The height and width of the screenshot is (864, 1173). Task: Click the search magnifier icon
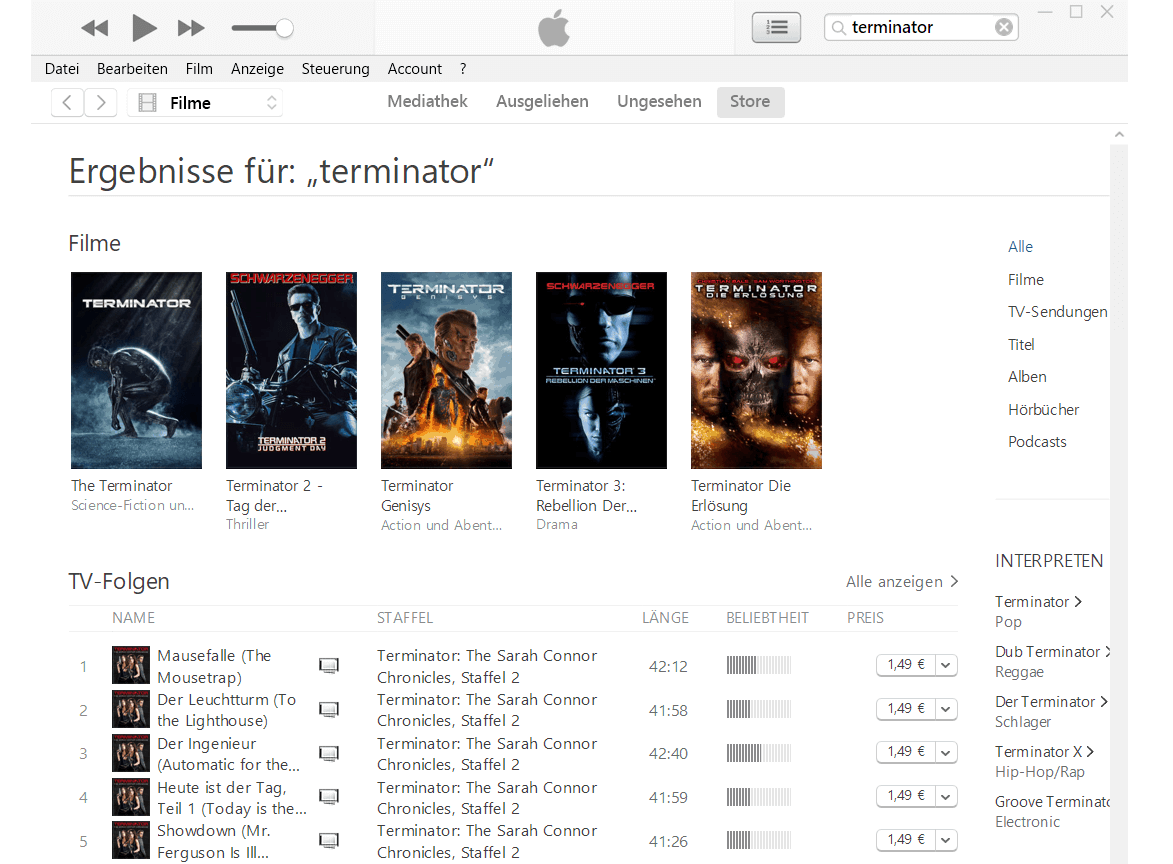click(x=839, y=28)
